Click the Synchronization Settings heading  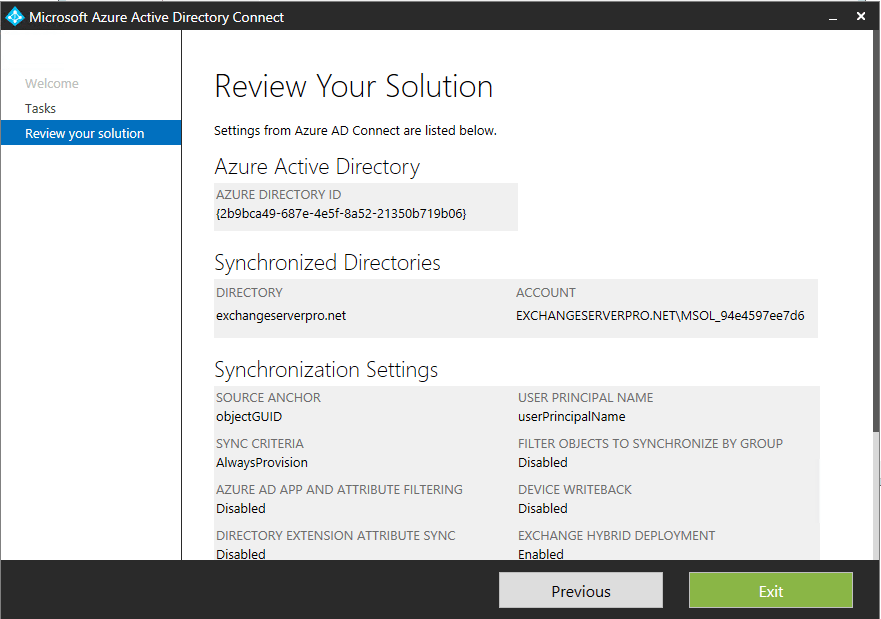point(326,370)
